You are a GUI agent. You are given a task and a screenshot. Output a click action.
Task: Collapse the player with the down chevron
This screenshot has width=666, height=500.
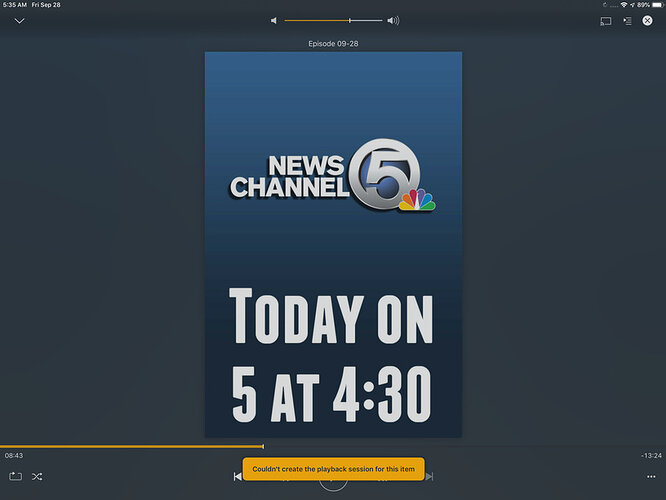click(20, 21)
